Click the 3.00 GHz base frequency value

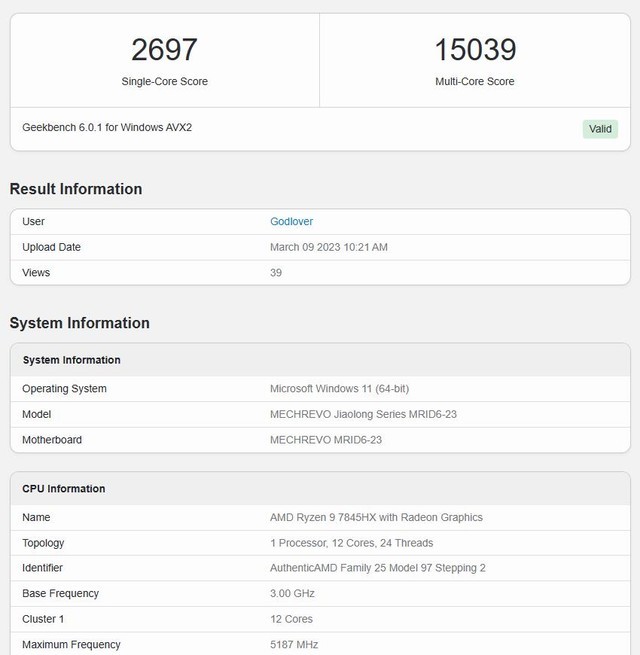(292, 594)
